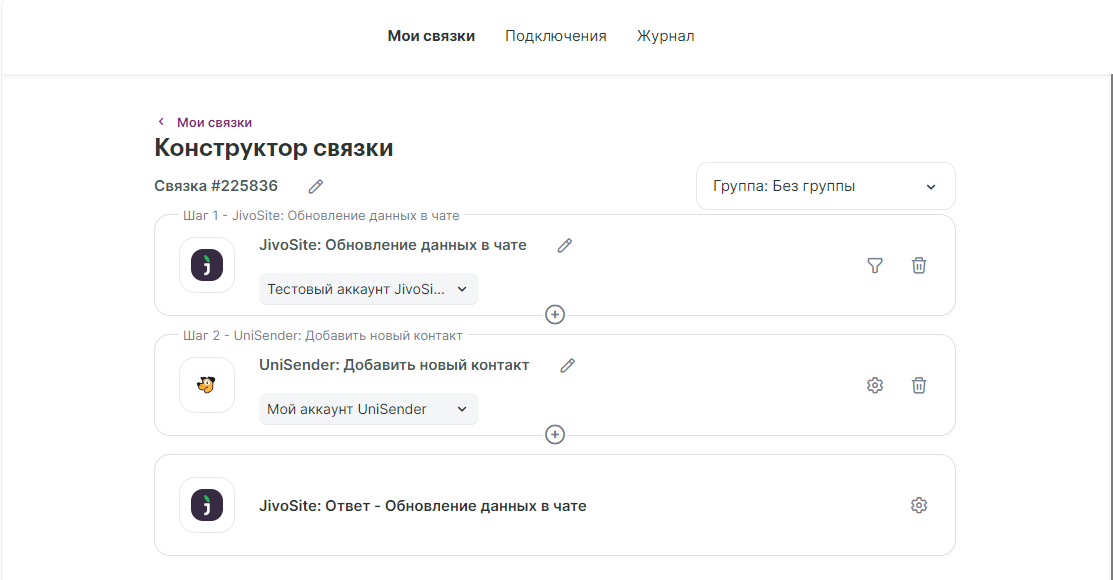
Task: Delete JivoSite step 1 with trash icon
Action: (x=919, y=266)
